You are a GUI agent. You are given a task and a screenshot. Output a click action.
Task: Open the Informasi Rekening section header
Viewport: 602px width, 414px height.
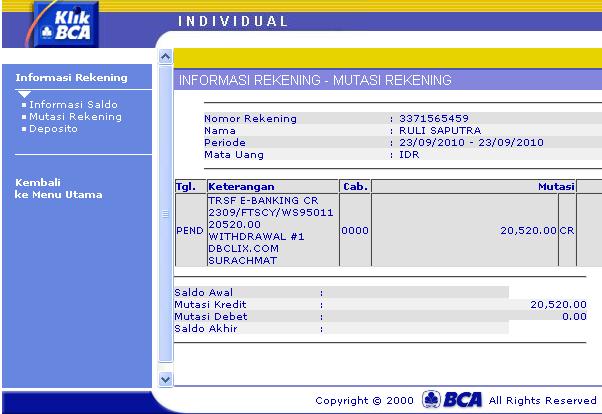click(71, 78)
